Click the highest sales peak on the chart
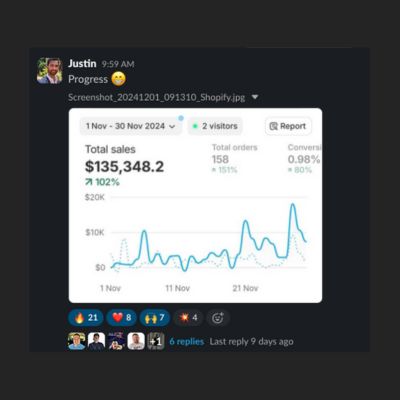This screenshot has width=400, height=400. [x=293, y=204]
